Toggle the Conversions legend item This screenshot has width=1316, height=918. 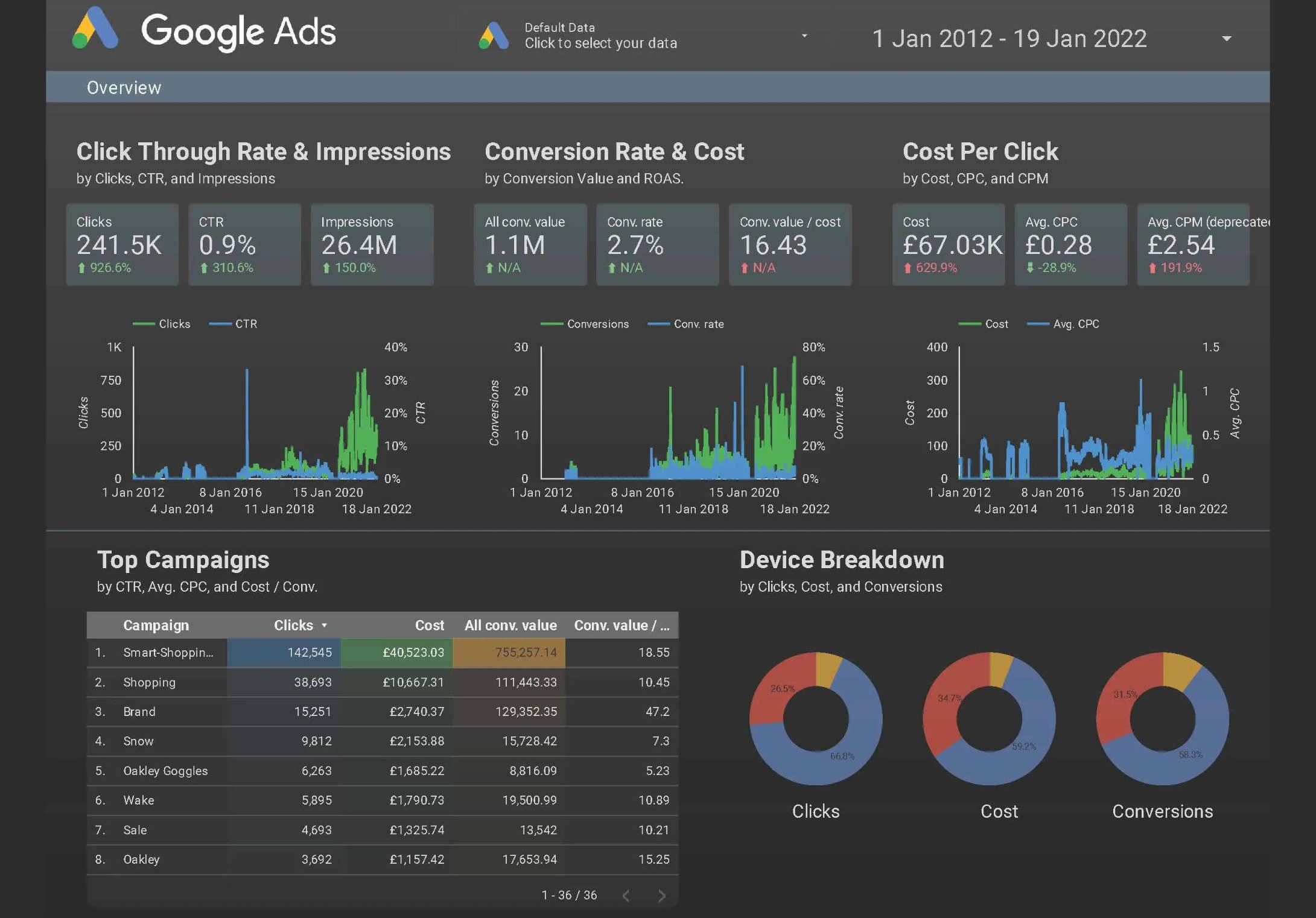pos(585,324)
